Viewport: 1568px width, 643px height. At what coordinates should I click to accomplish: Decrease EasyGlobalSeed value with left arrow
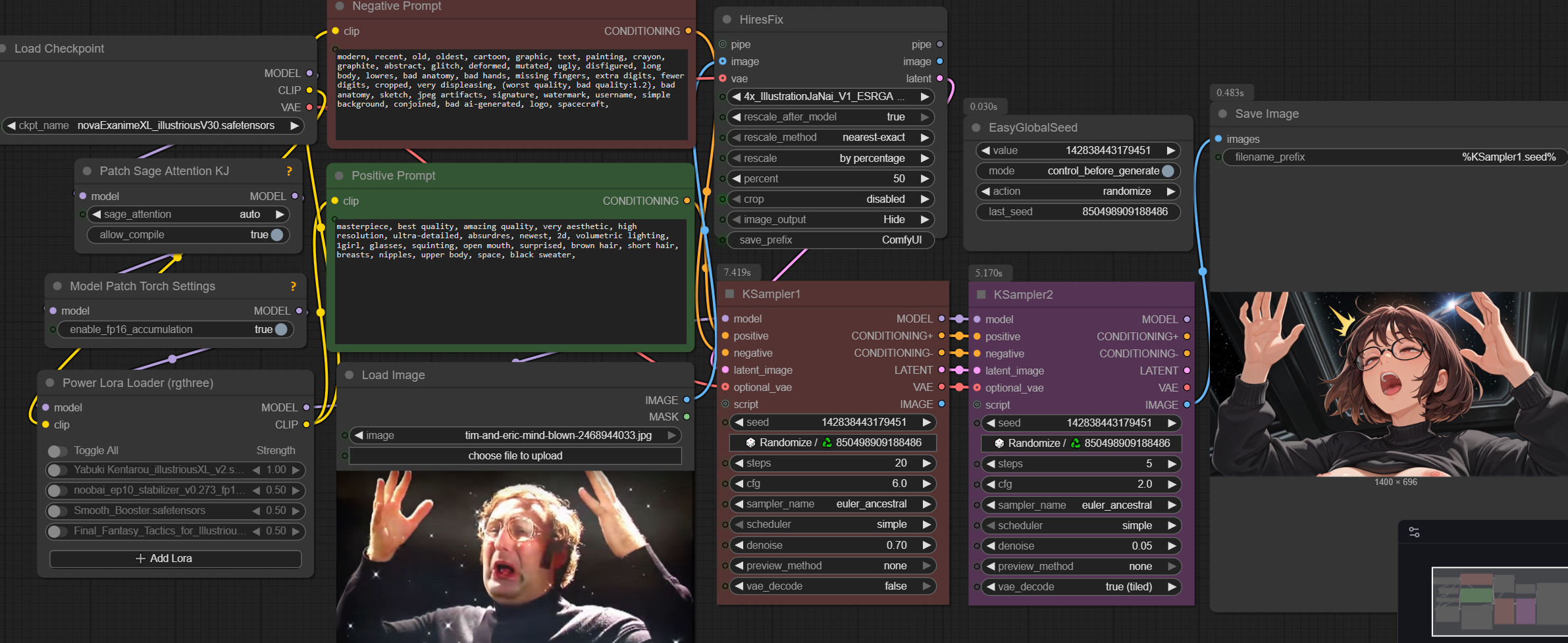(985, 151)
